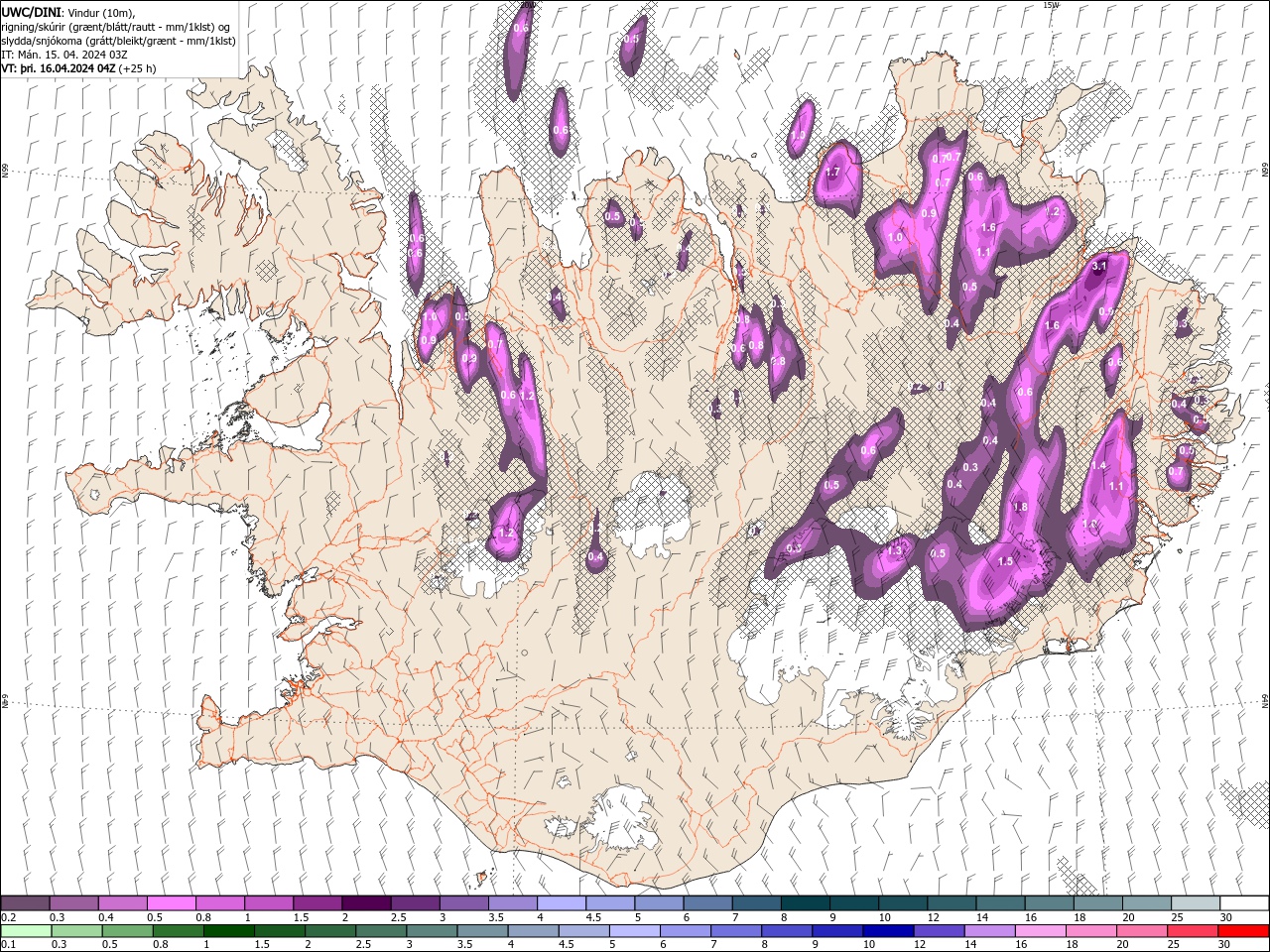Click the '15W' longitude label at top
Image resolution: width=1270 pixels, height=952 pixels.
tap(1052, 5)
